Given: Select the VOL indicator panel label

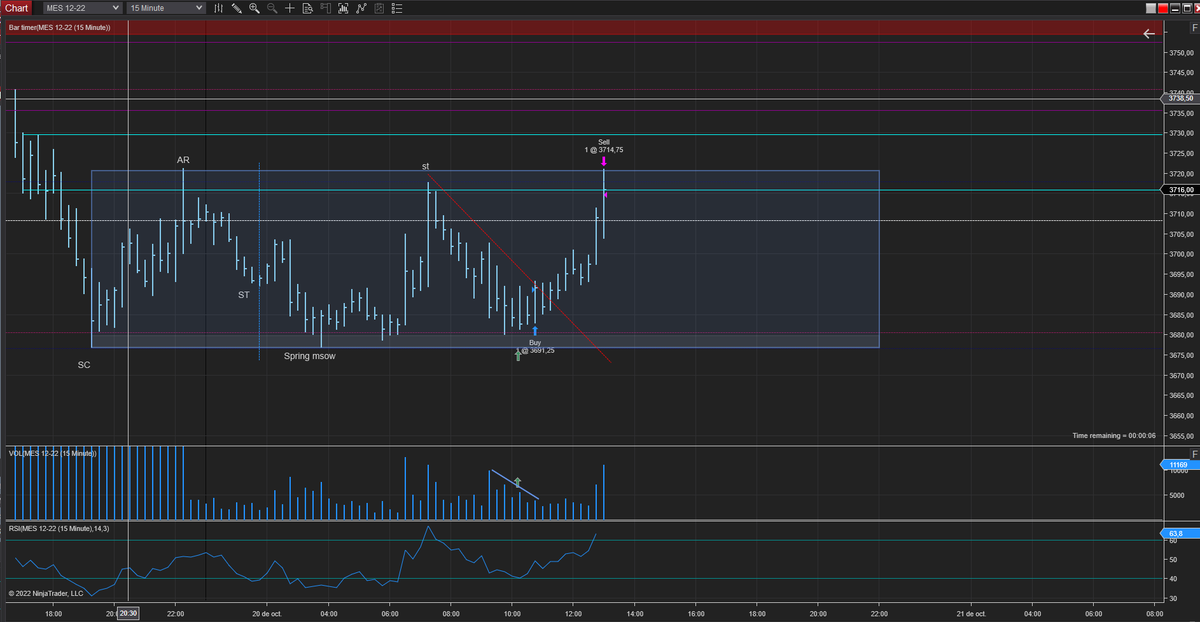Looking at the screenshot, I should [51, 453].
